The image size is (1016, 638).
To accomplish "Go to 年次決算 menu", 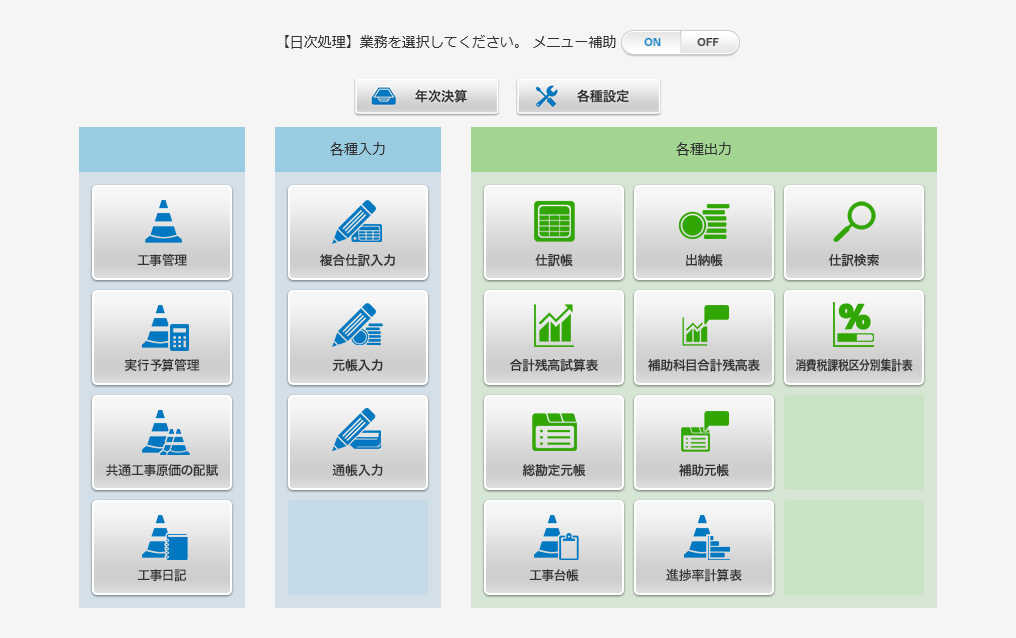I will (x=426, y=96).
